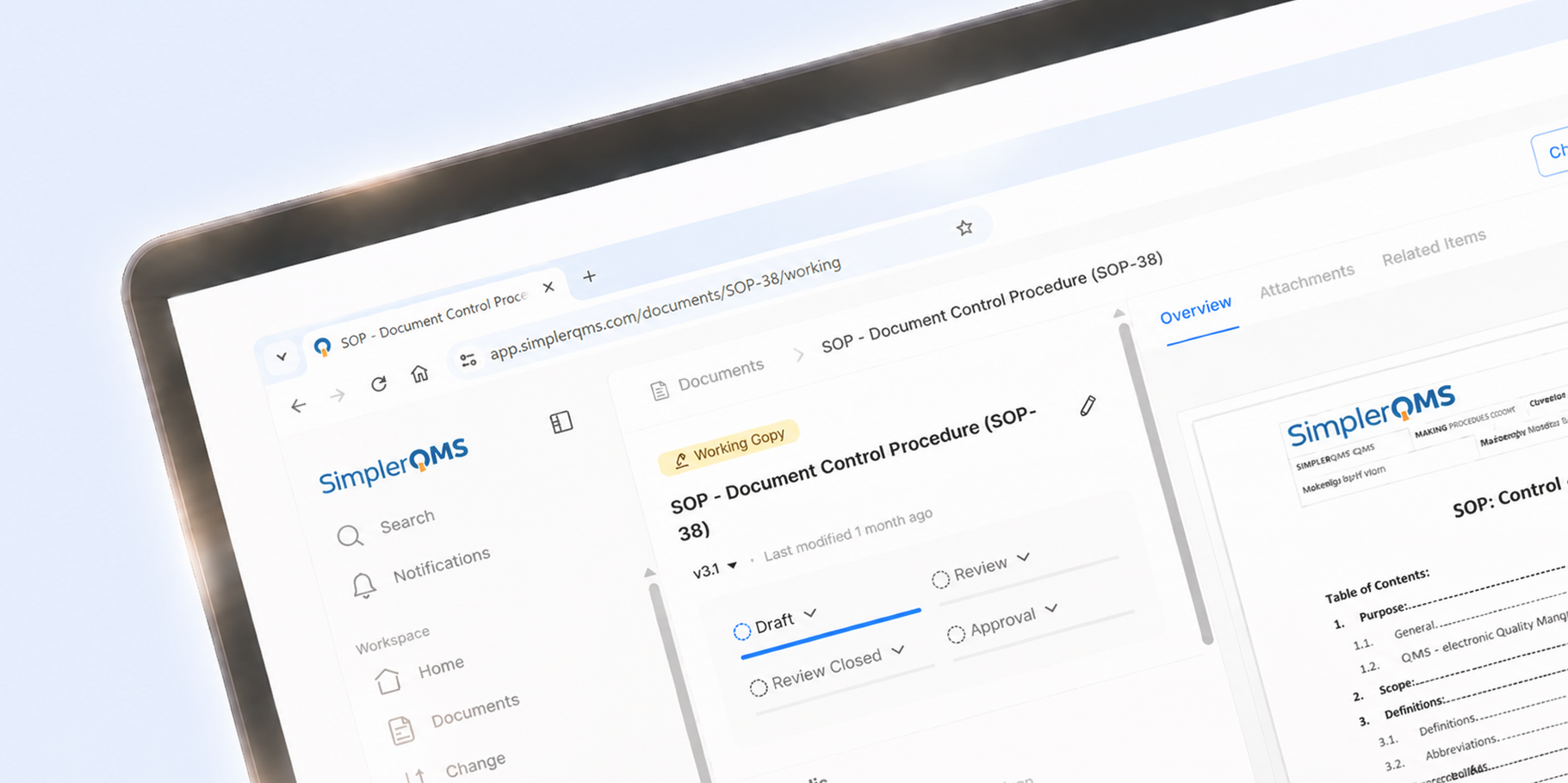Click 'Last modified 1 month ago' text
Image resolution: width=1568 pixels, height=783 pixels.
tap(848, 534)
